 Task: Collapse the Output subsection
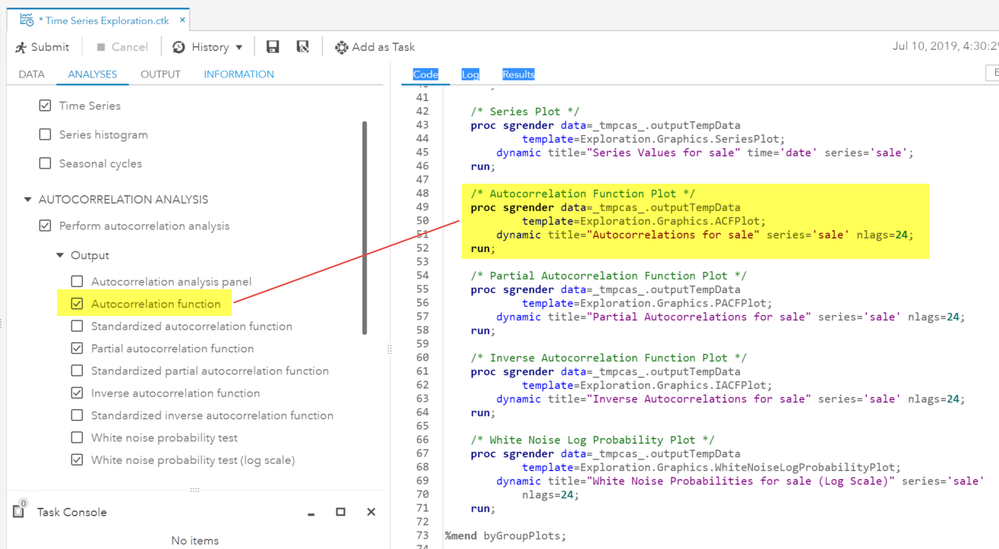tap(60, 256)
